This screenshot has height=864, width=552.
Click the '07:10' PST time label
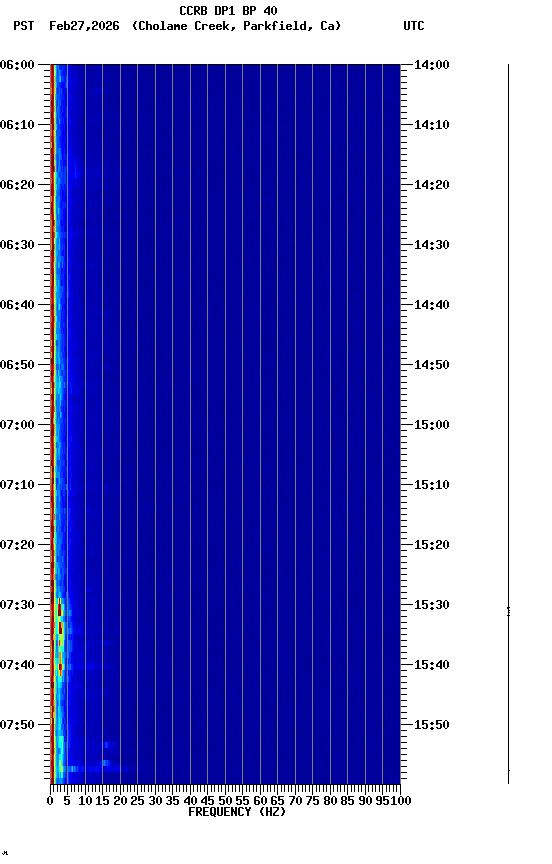point(17,485)
